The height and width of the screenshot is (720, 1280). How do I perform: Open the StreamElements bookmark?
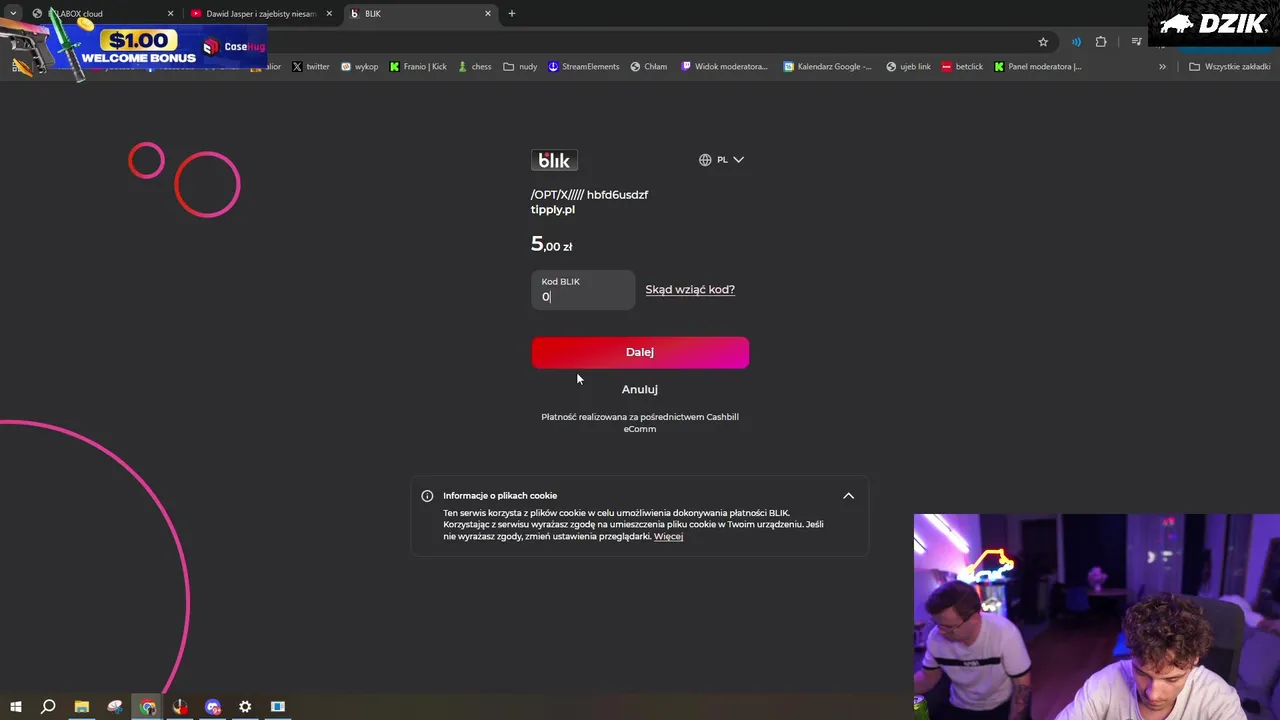pyautogui.click(x=584, y=67)
